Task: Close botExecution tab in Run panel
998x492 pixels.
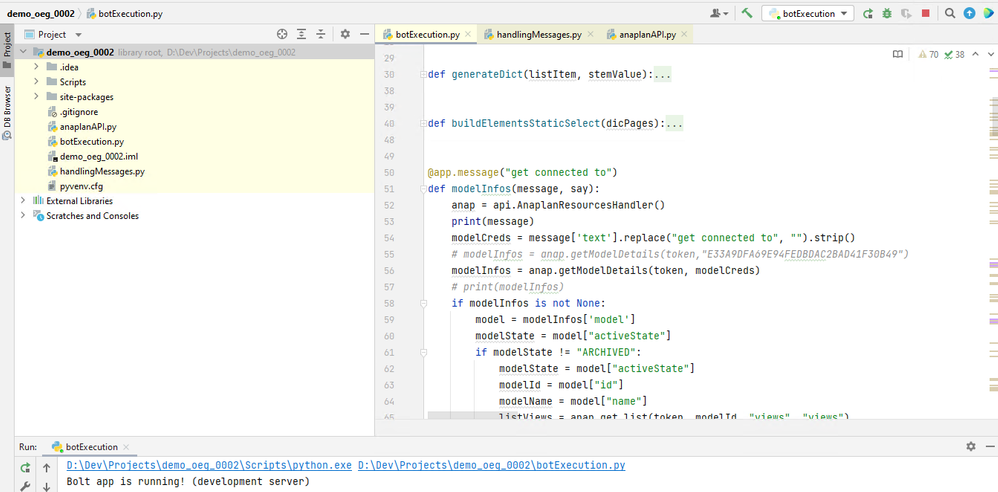Action: pos(126,447)
